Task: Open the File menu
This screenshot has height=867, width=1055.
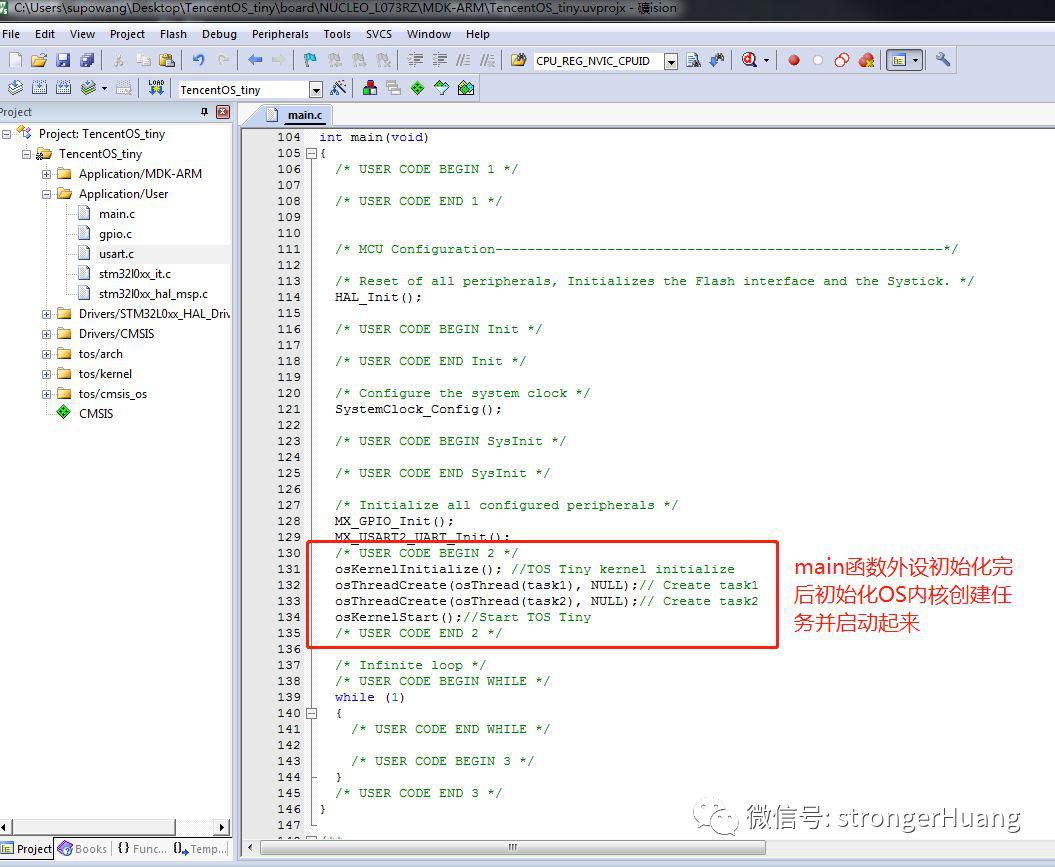Action: coord(11,34)
